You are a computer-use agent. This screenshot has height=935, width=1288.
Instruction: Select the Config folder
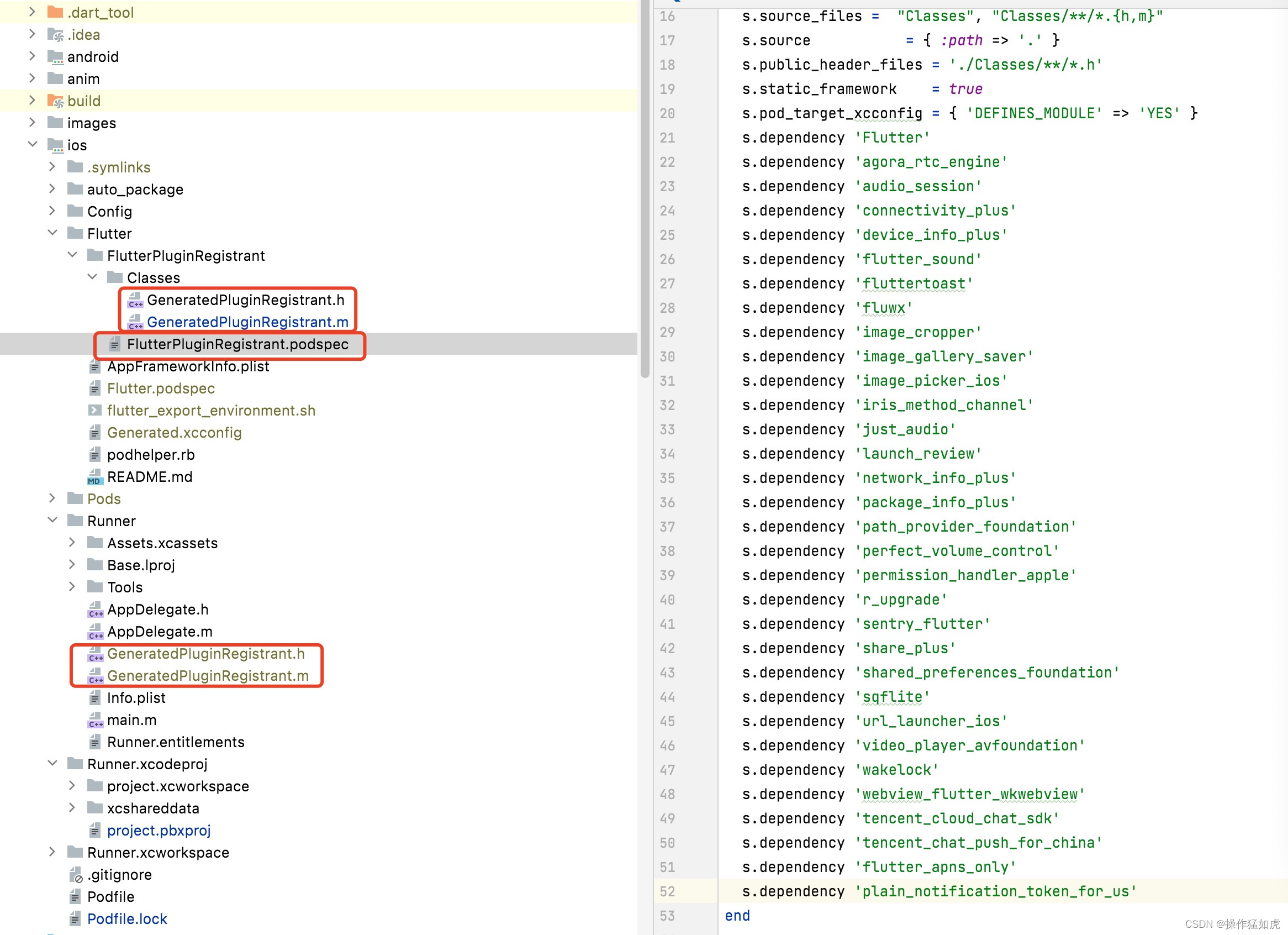[x=109, y=212]
